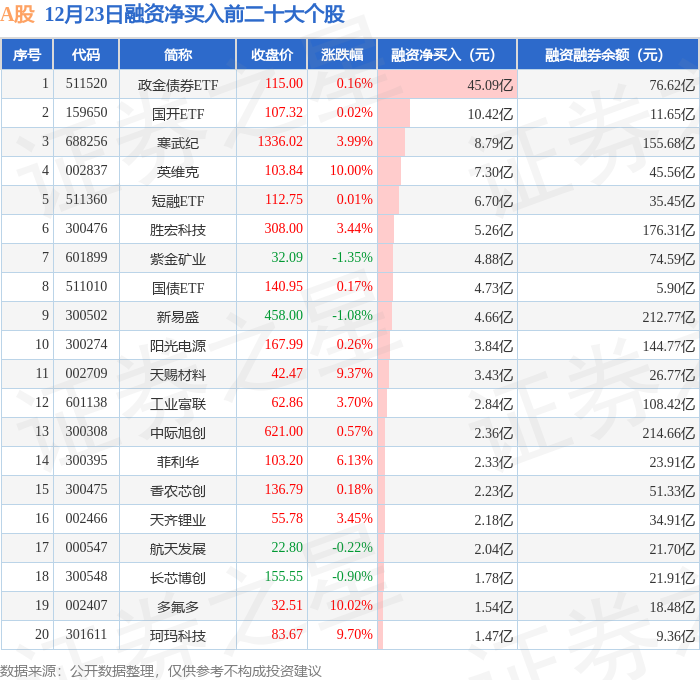Select stock name 中际旭创
Screen dimensions: 700x680
tap(178, 433)
